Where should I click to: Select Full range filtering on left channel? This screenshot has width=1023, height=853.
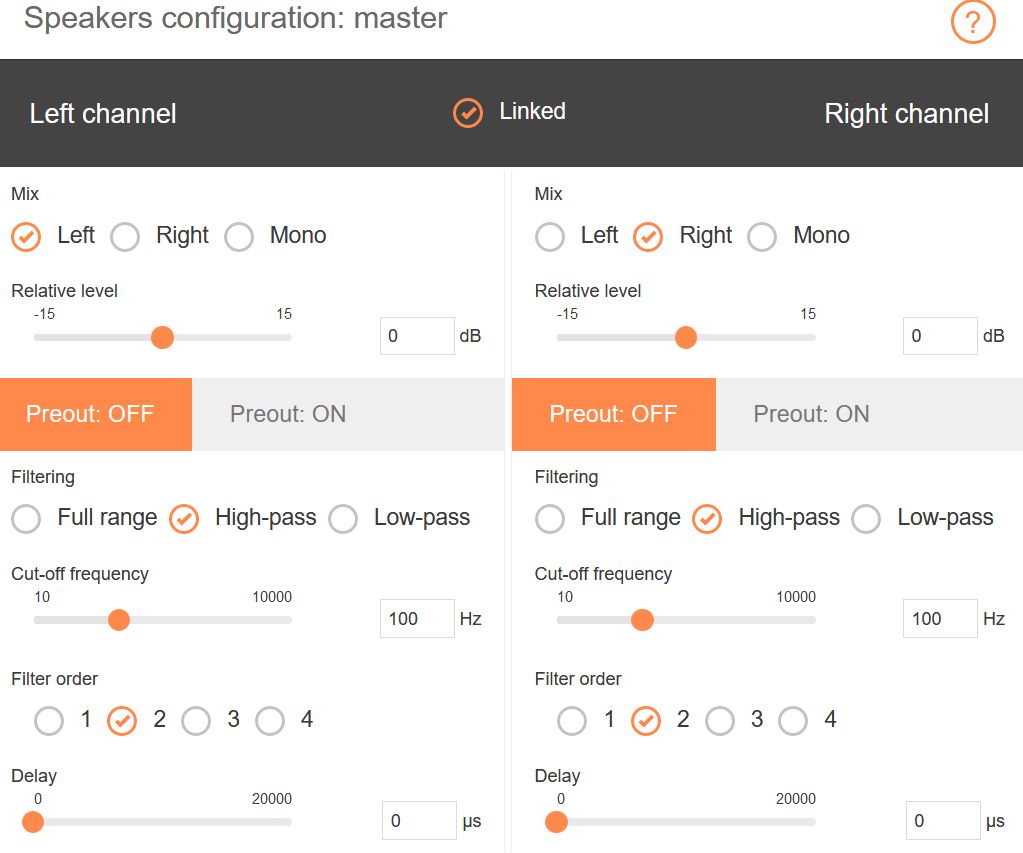coord(26,520)
